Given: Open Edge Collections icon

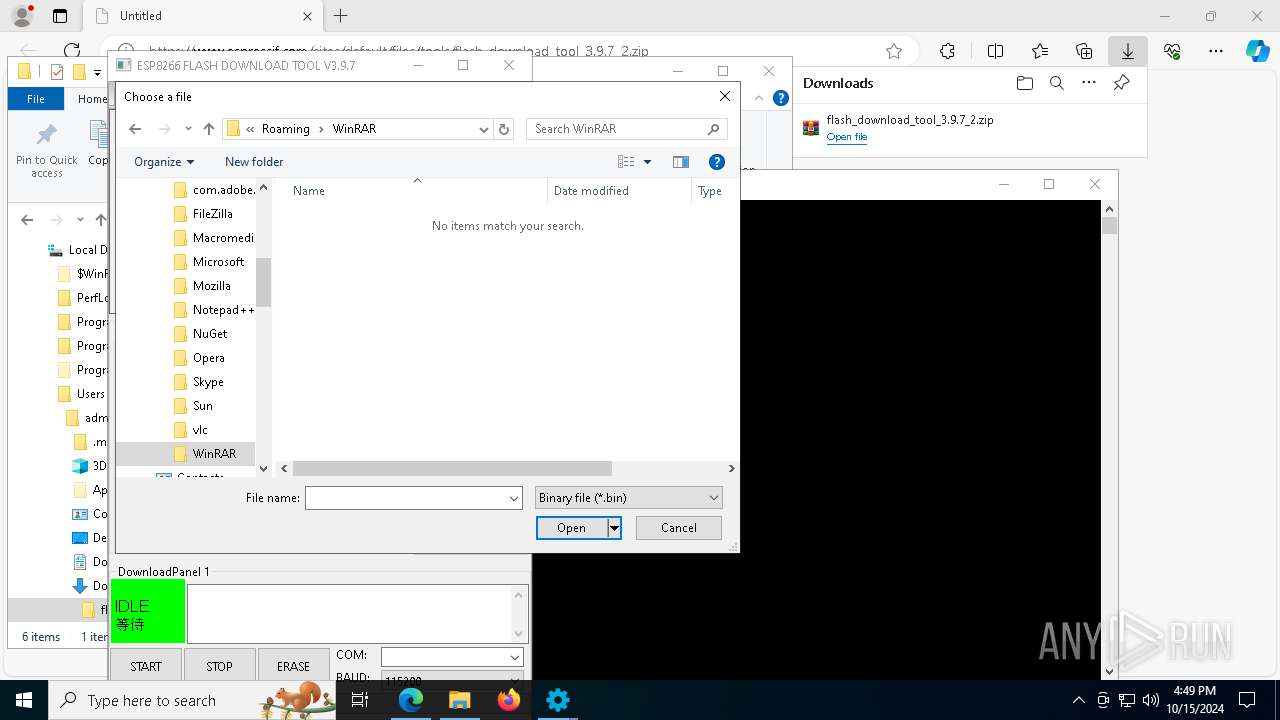Looking at the screenshot, I should point(1084,51).
